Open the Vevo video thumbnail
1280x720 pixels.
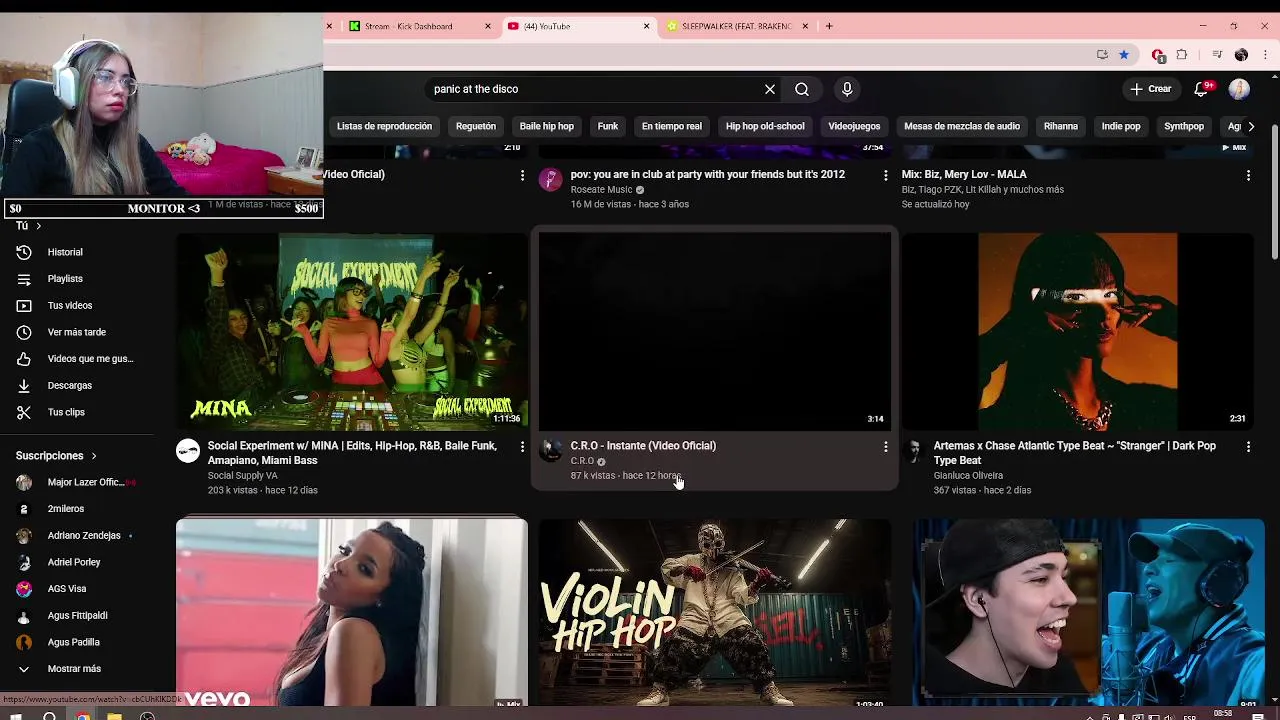coord(352,612)
